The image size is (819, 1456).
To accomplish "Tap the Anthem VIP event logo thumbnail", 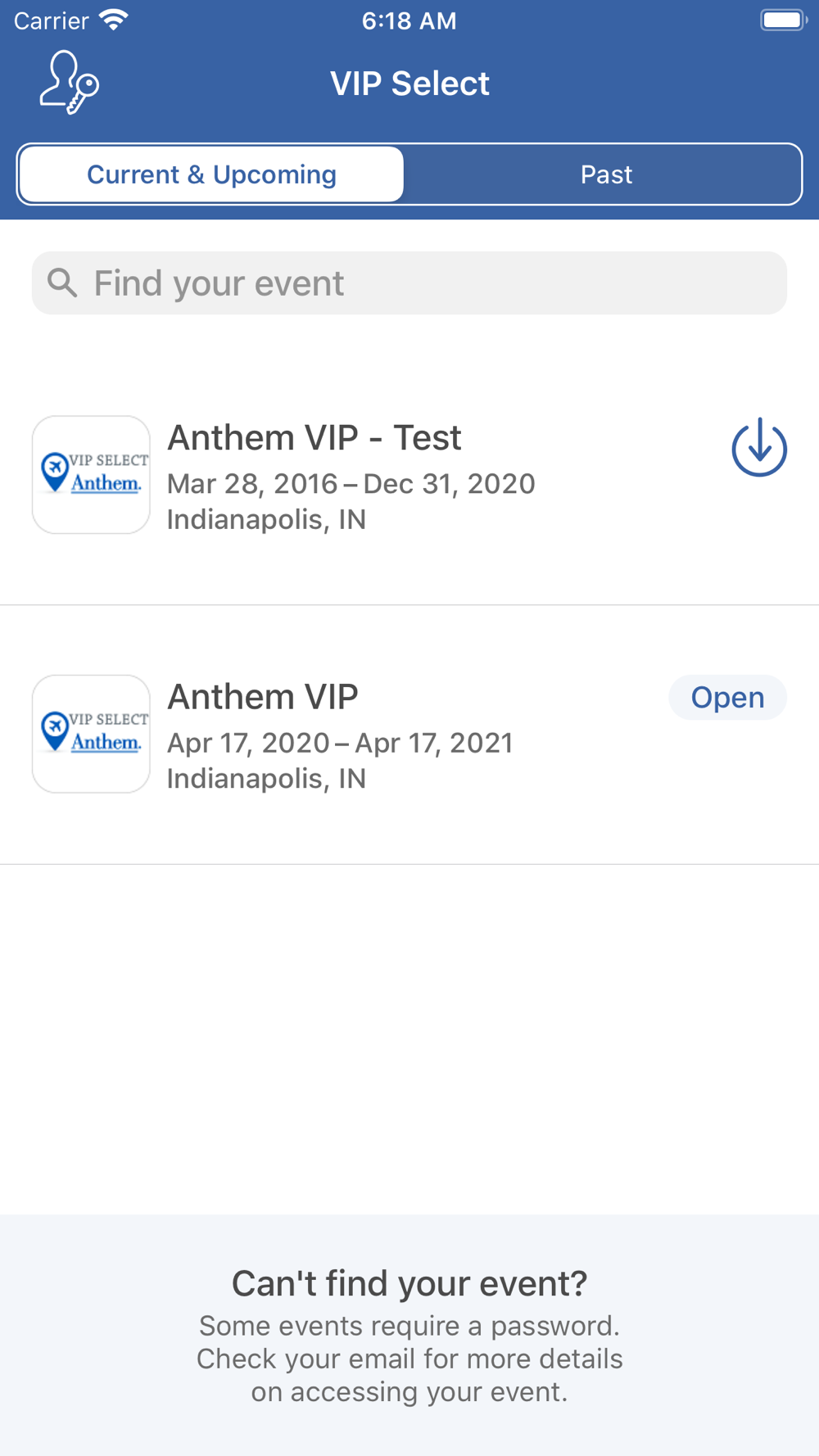I will pos(91,734).
